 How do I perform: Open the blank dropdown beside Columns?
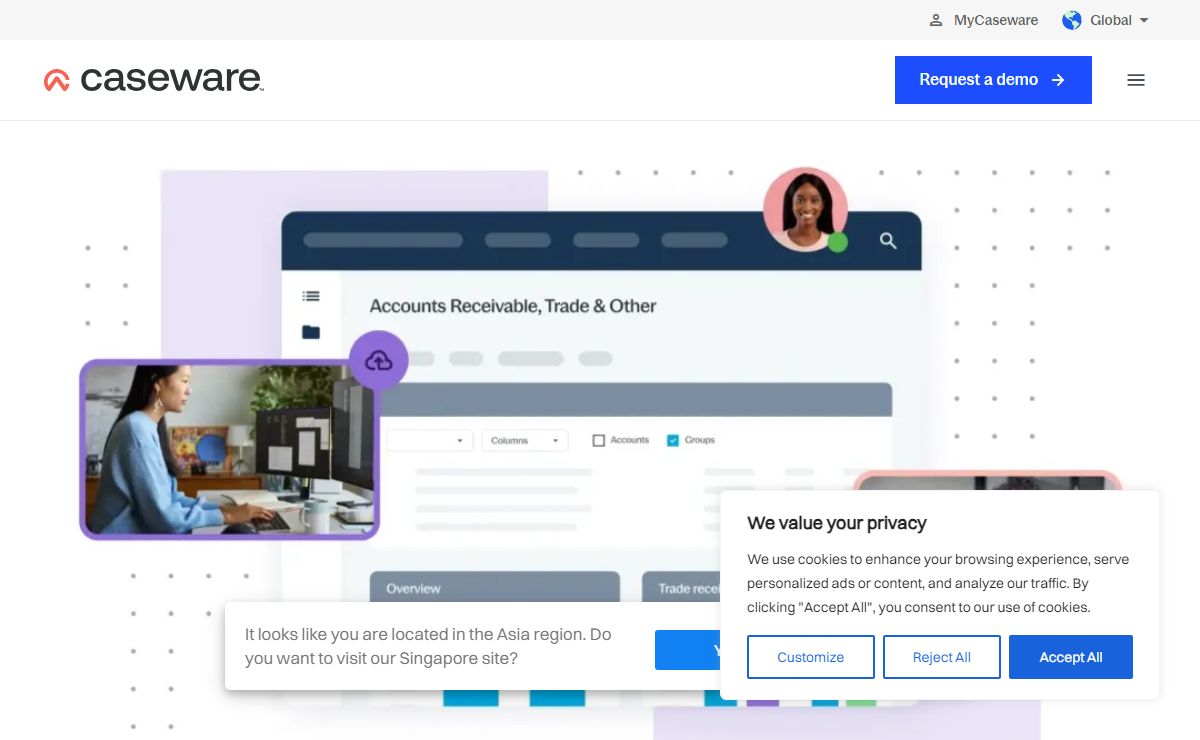click(430, 440)
